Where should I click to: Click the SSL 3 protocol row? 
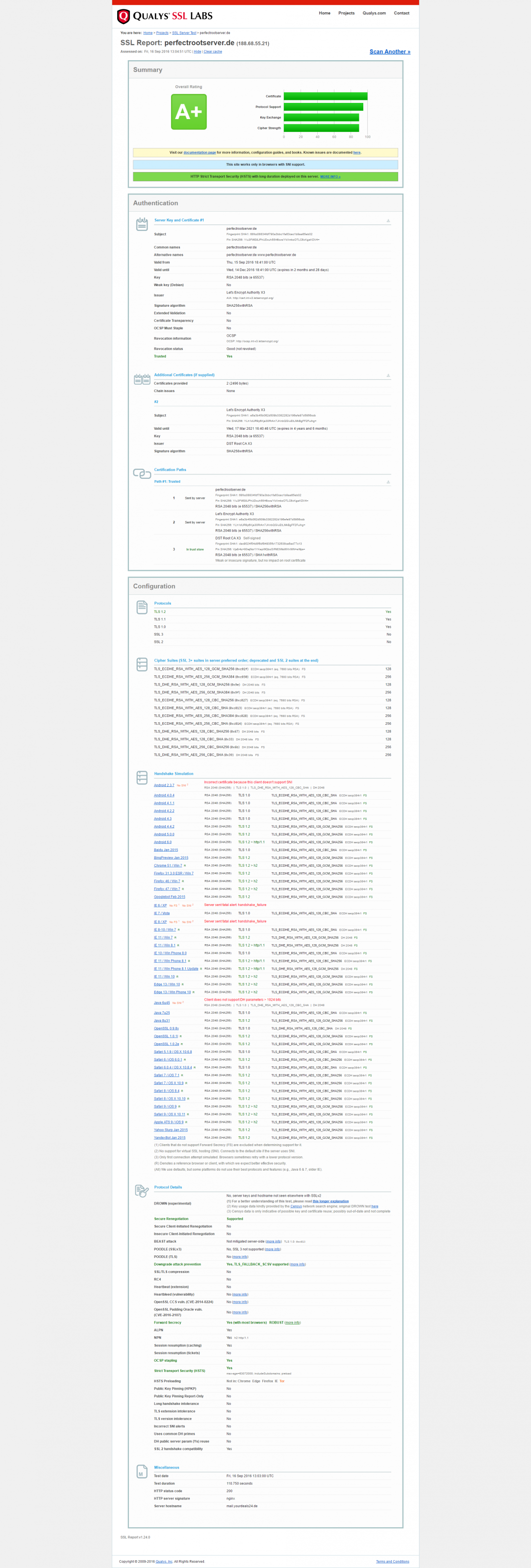(x=272, y=634)
